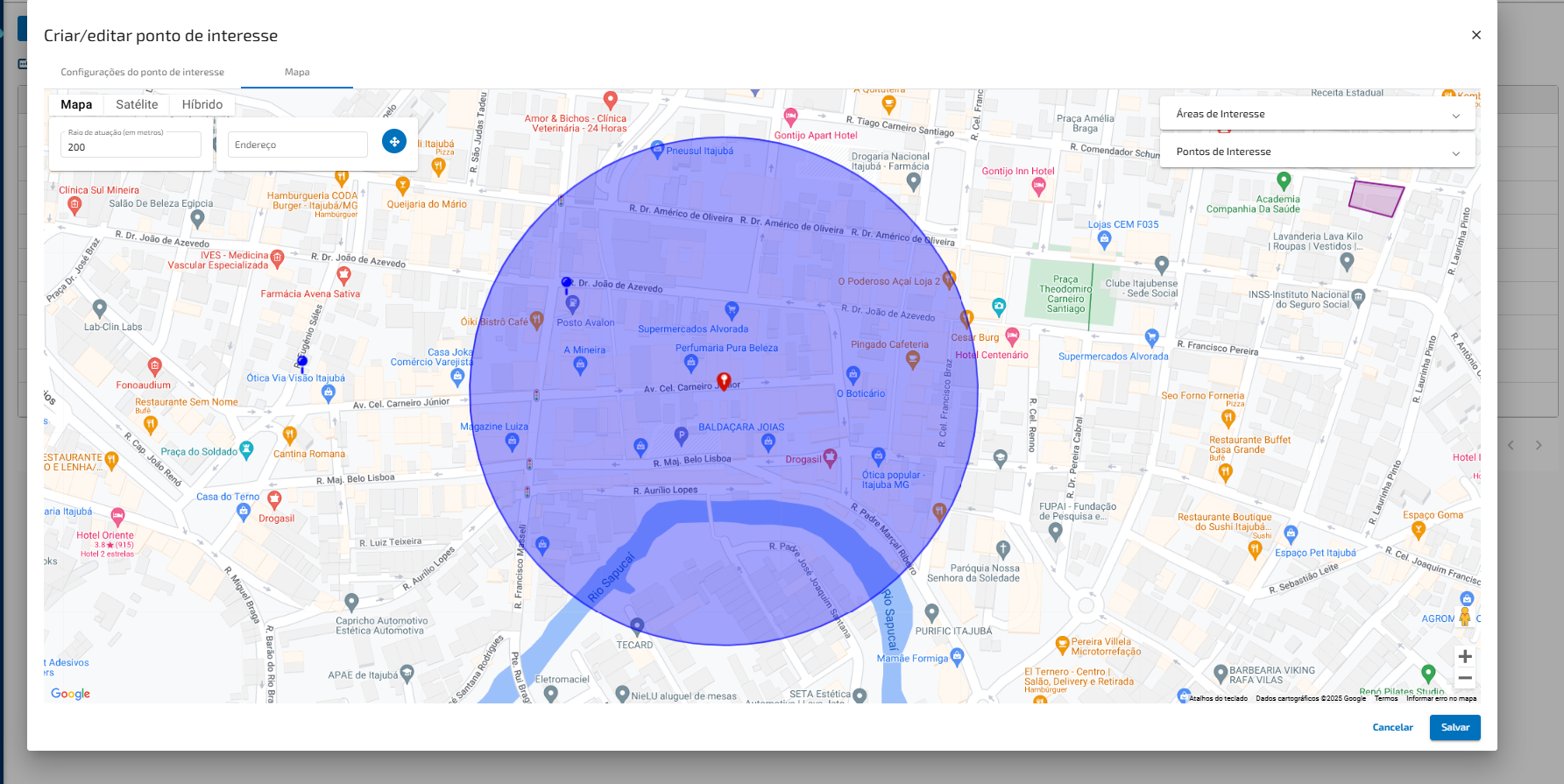This screenshot has width=1564, height=784.
Task: Open the Perfumaria Pura Beleza pin
Action: (x=690, y=363)
